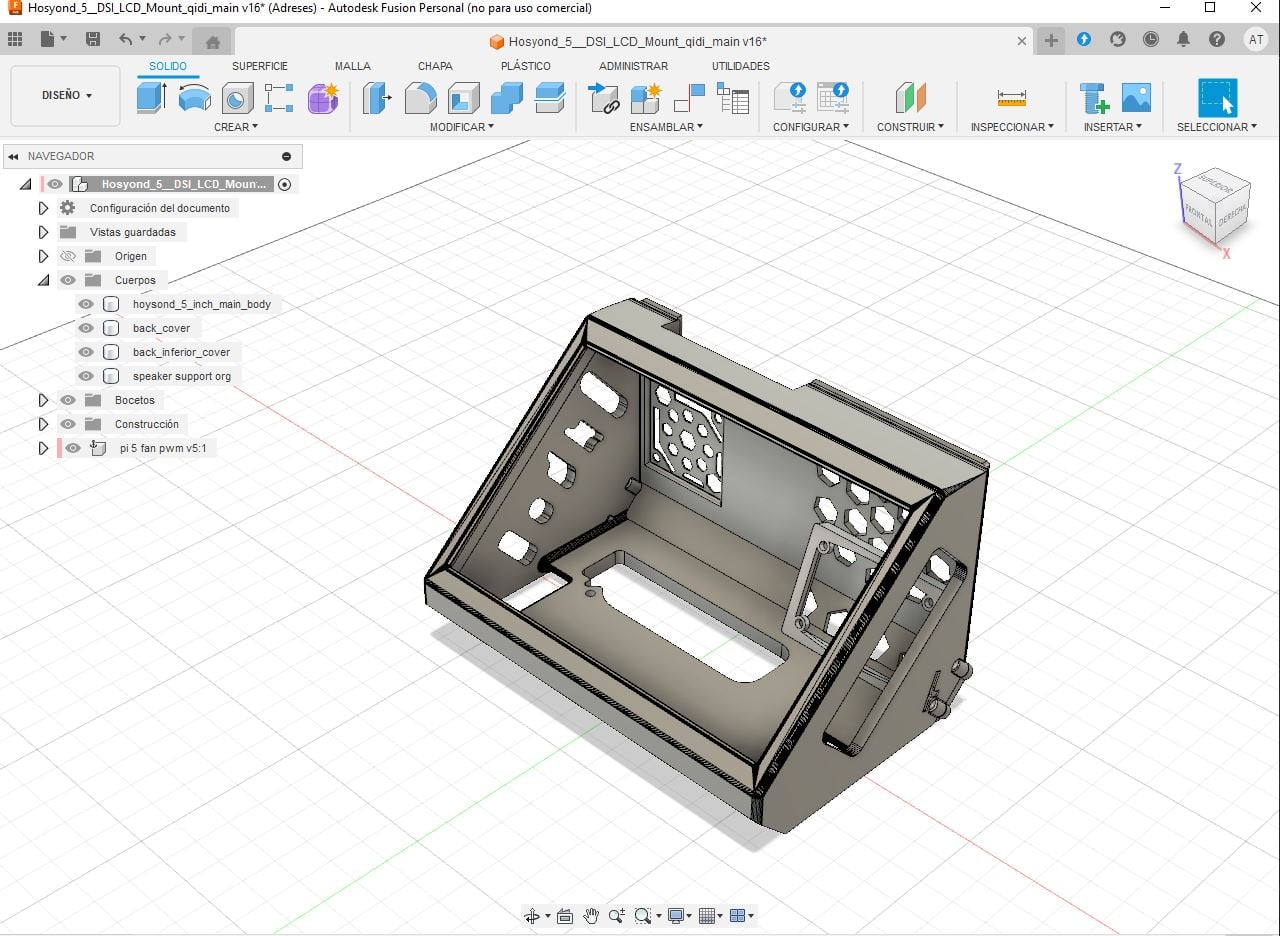This screenshot has width=1280, height=936.
Task: Hide the back_cover body
Action: (x=86, y=328)
